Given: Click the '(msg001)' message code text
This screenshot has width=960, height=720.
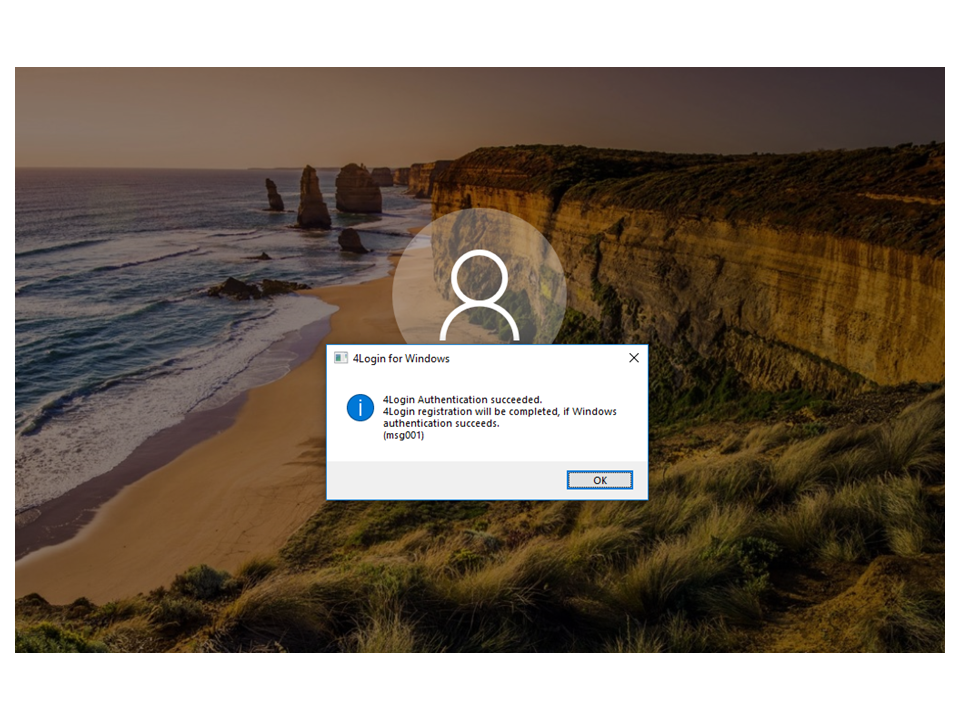Looking at the screenshot, I should [403, 435].
